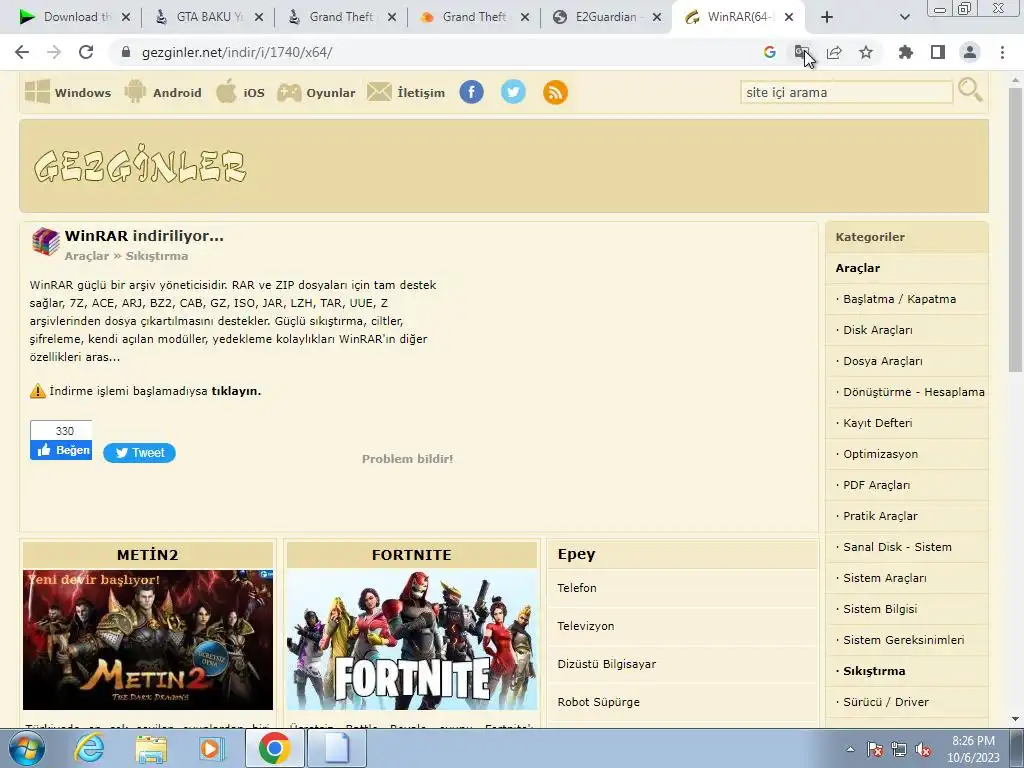
Task: Open the Robot Süpürge link
Action: tap(598, 702)
